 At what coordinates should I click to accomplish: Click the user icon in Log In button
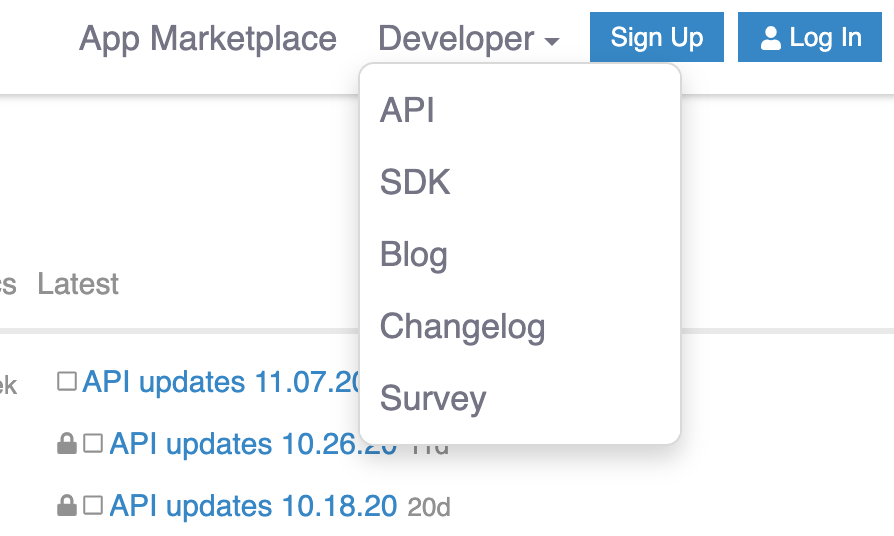click(770, 39)
